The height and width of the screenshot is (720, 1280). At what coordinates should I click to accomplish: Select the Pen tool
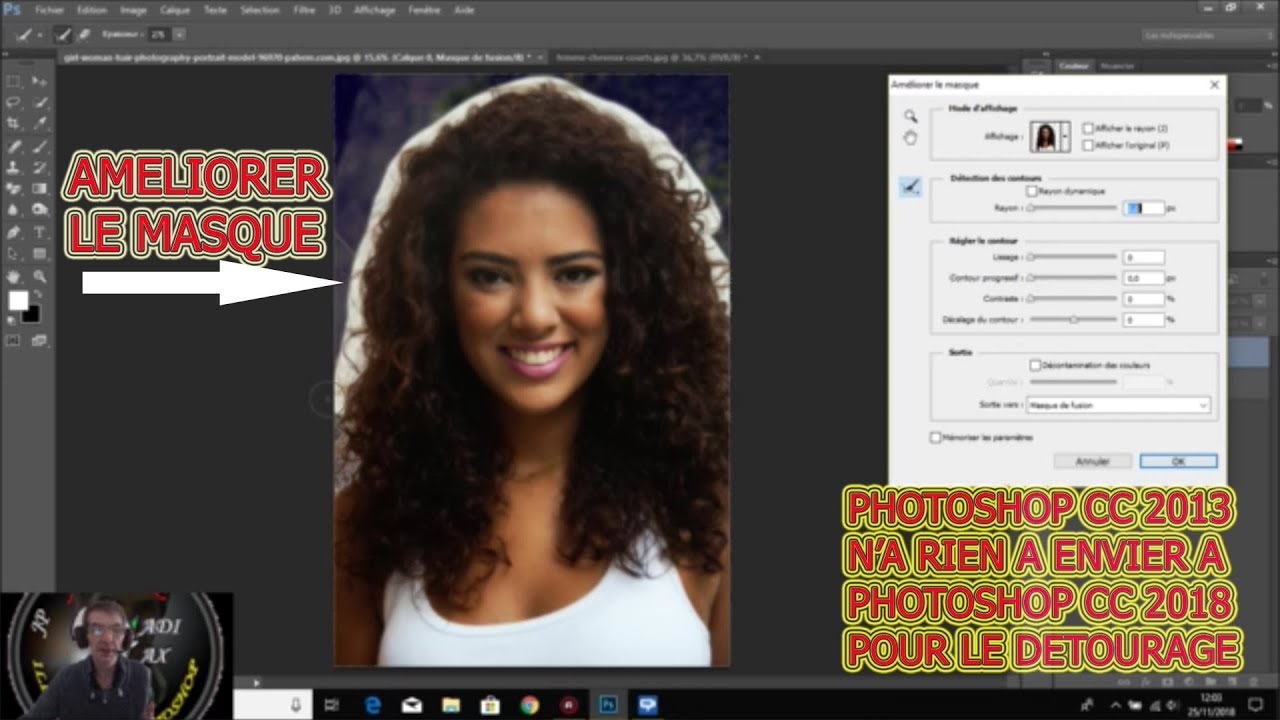click(x=14, y=232)
